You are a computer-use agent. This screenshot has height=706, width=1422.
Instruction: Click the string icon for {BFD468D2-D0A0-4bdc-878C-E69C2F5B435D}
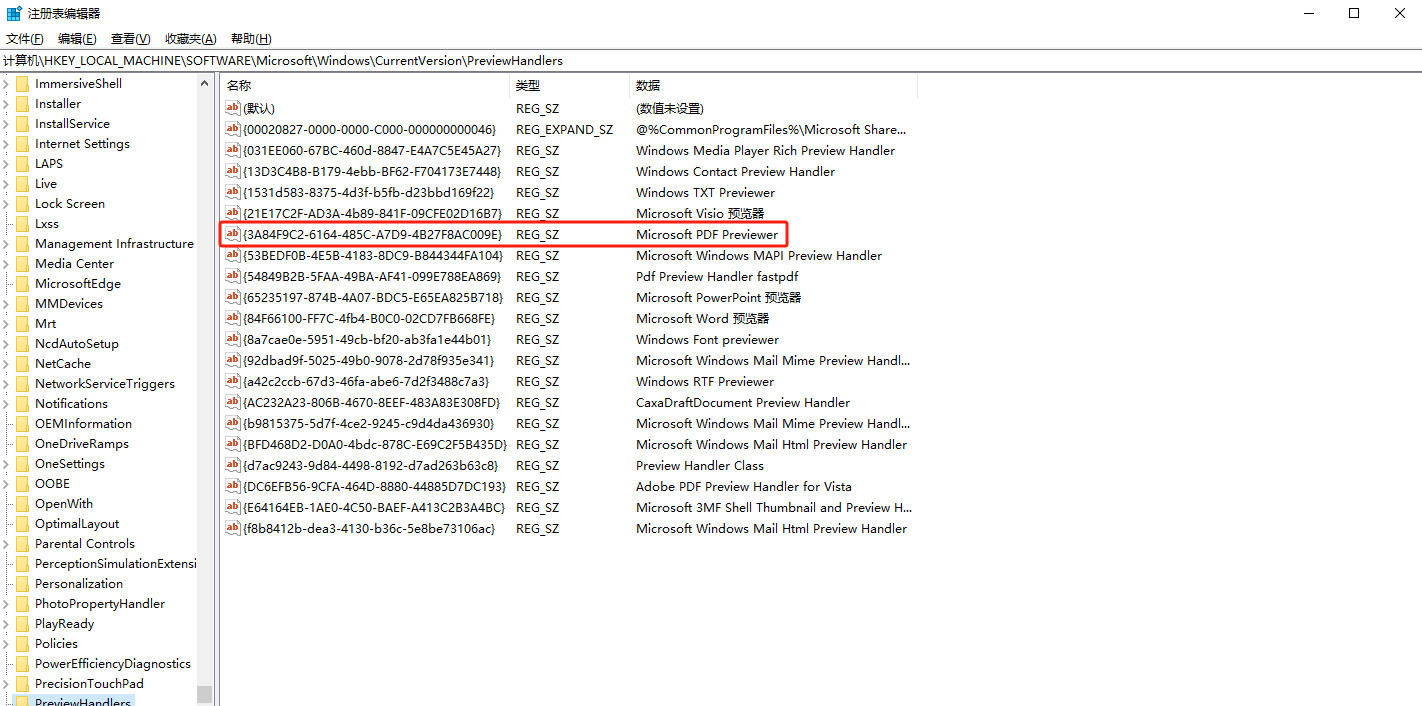[233, 444]
